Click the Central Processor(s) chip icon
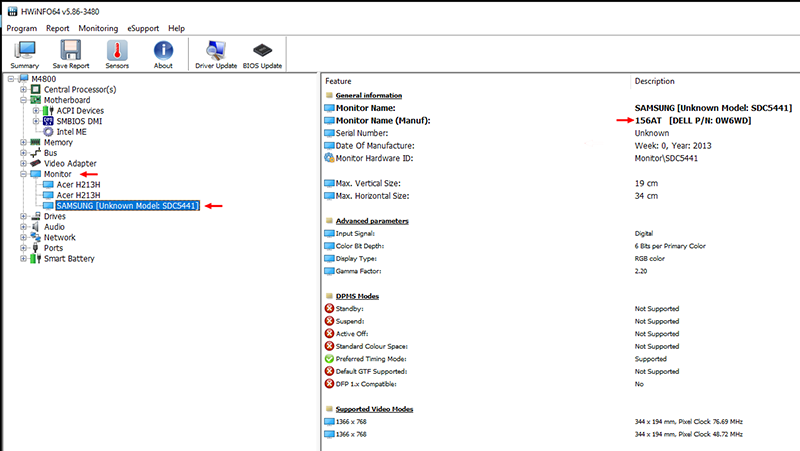 tap(36, 89)
